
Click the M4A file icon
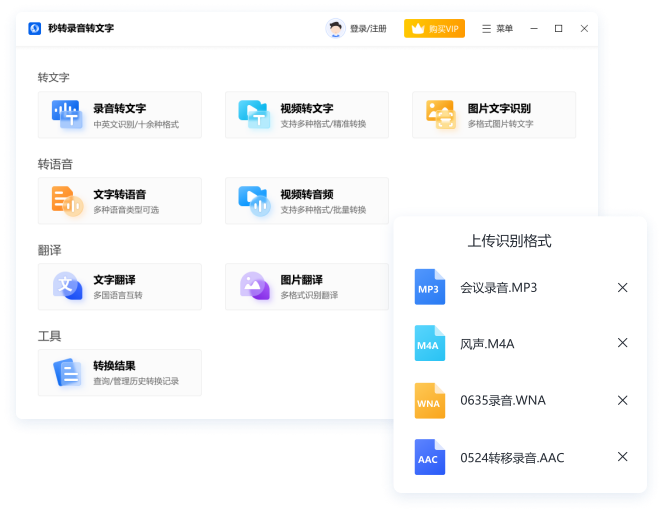click(x=430, y=343)
